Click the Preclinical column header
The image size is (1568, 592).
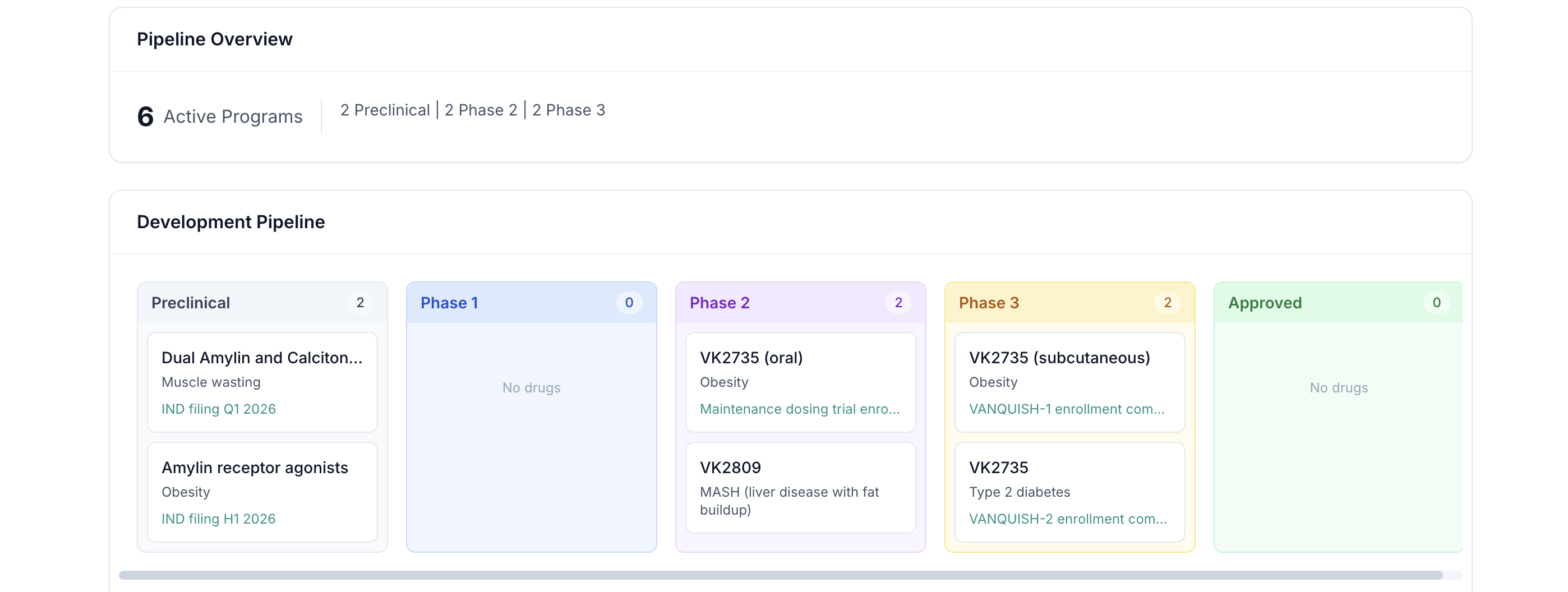point(191,302)
